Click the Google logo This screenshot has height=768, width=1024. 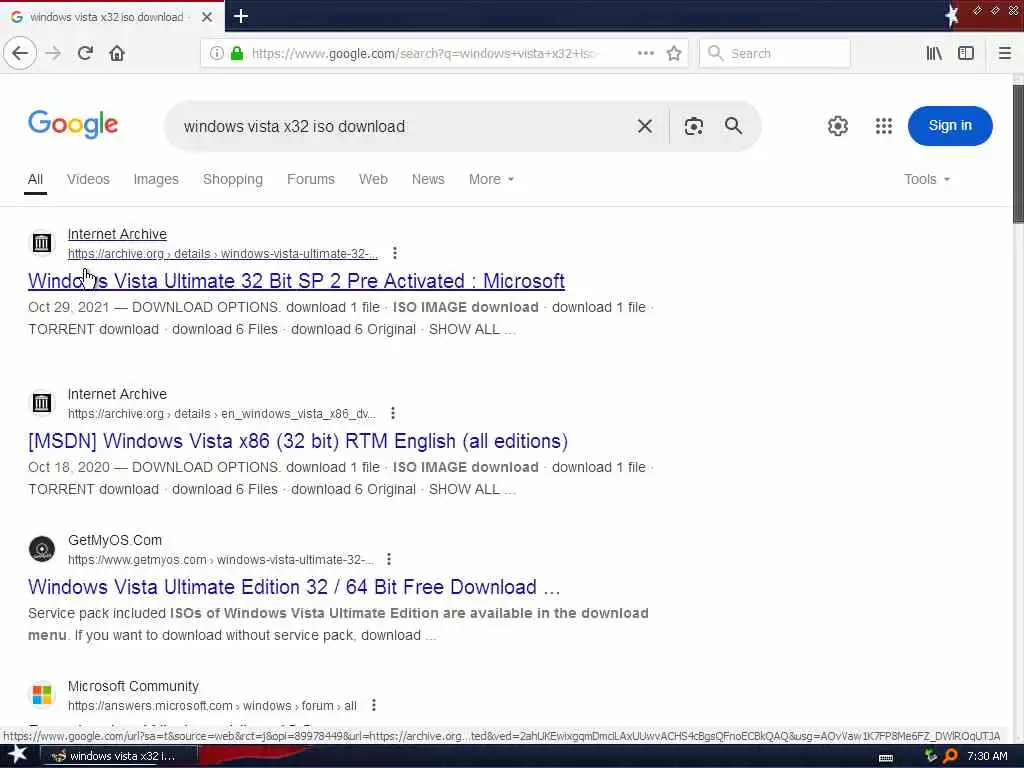(x=73, y=124)
